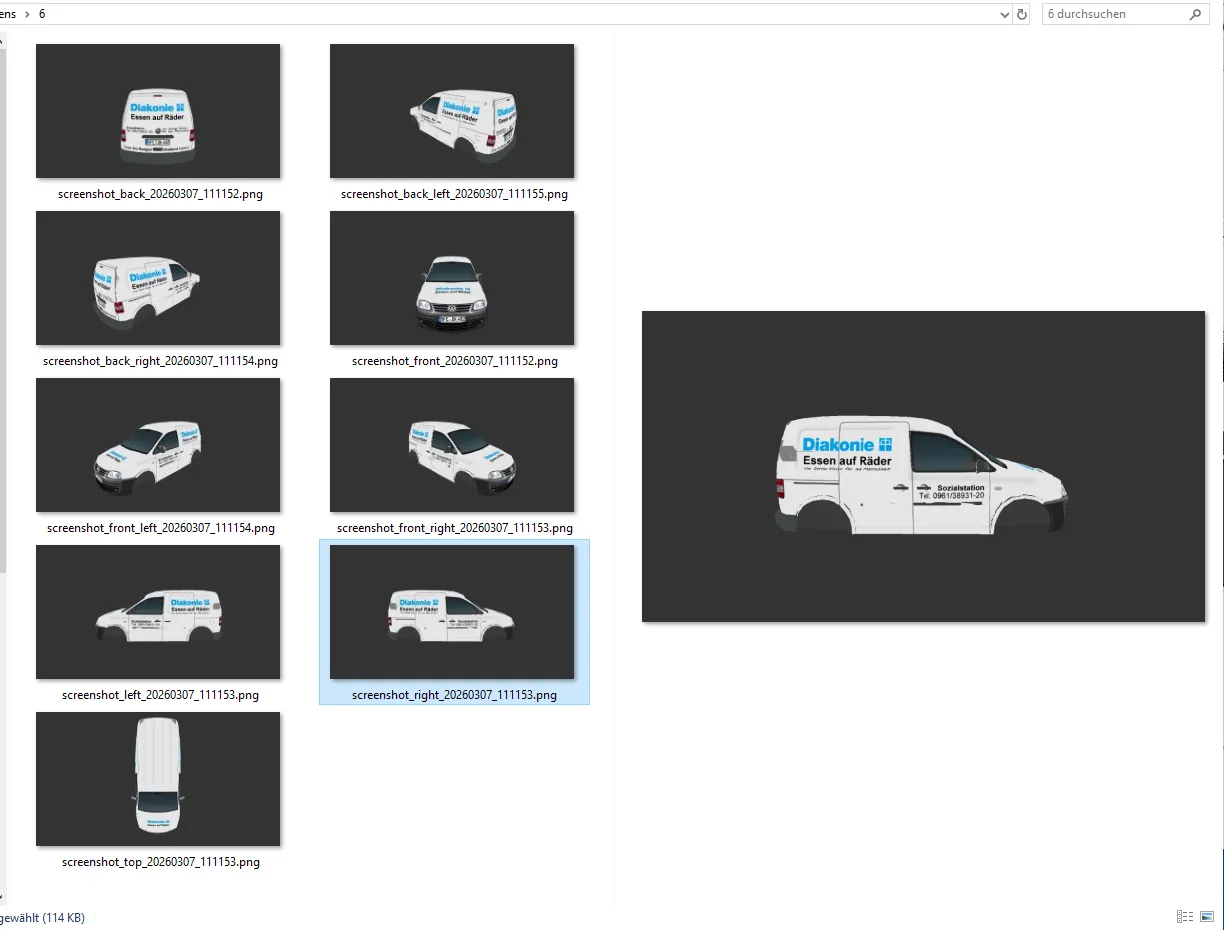This screenshot has width=1224, height=930.
Task: Select the back-right view van thumbnail
Action: (158, 278)
